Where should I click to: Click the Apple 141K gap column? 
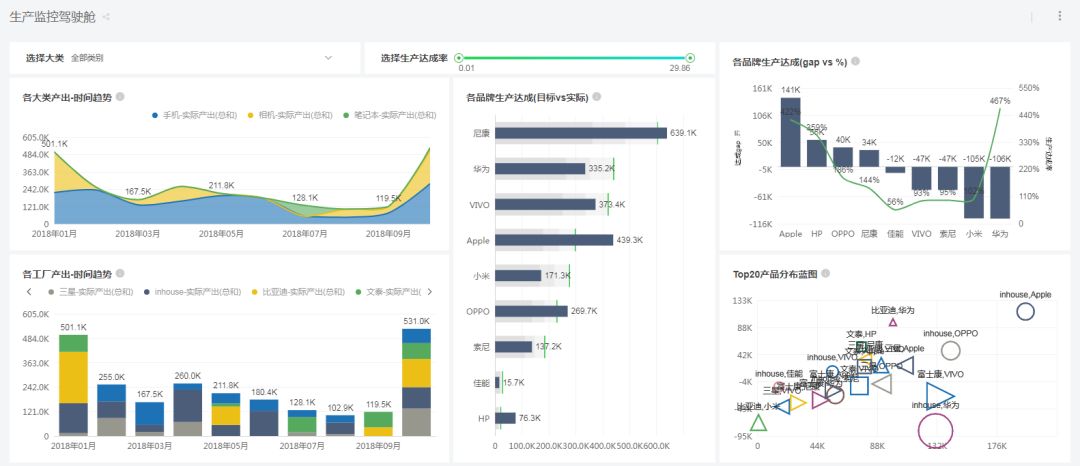(791, 132)
